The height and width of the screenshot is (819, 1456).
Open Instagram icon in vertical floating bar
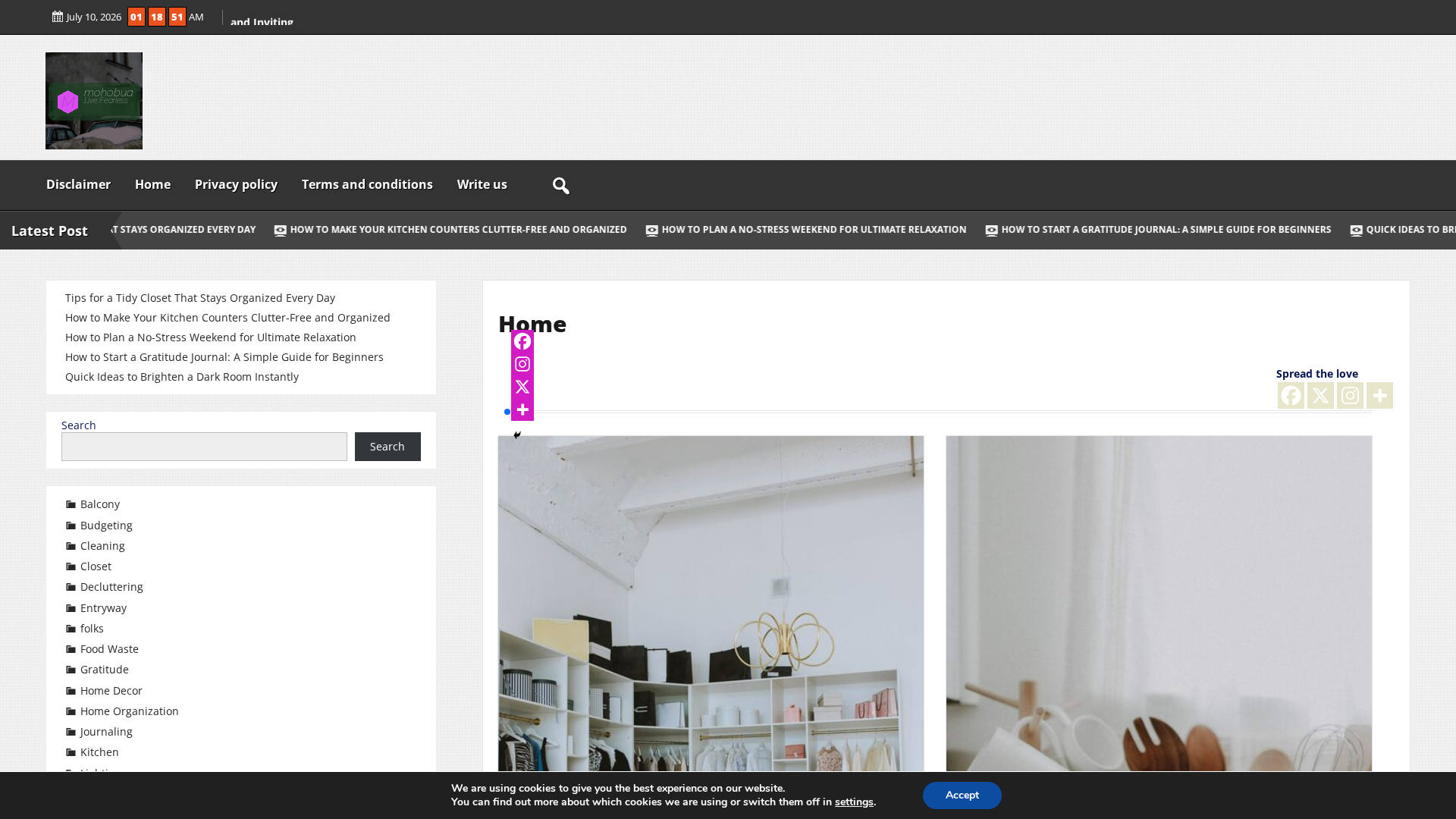click(x=522, y=364)
